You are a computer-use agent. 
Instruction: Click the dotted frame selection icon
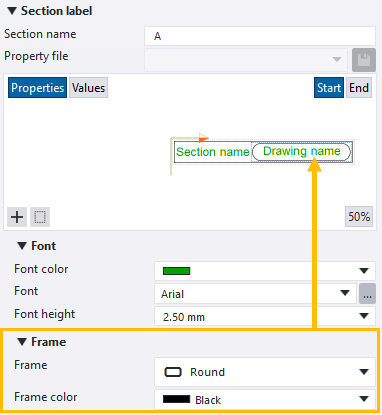tap(40, 217)
